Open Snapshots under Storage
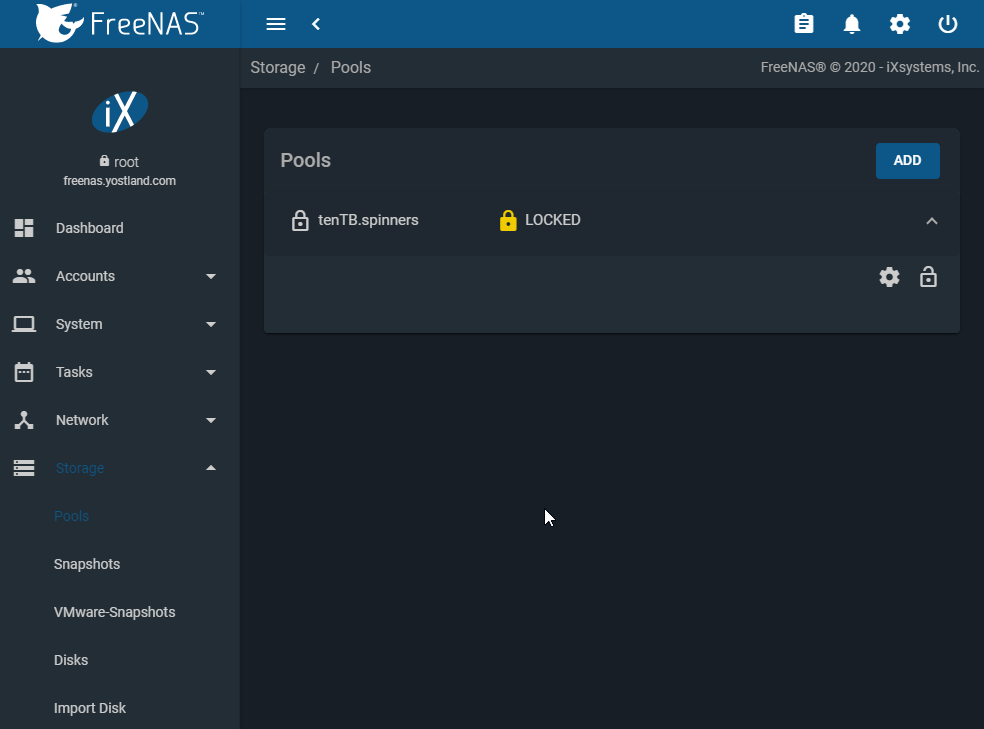Screen dimensions: 984x729 click(x=87, y=564)
